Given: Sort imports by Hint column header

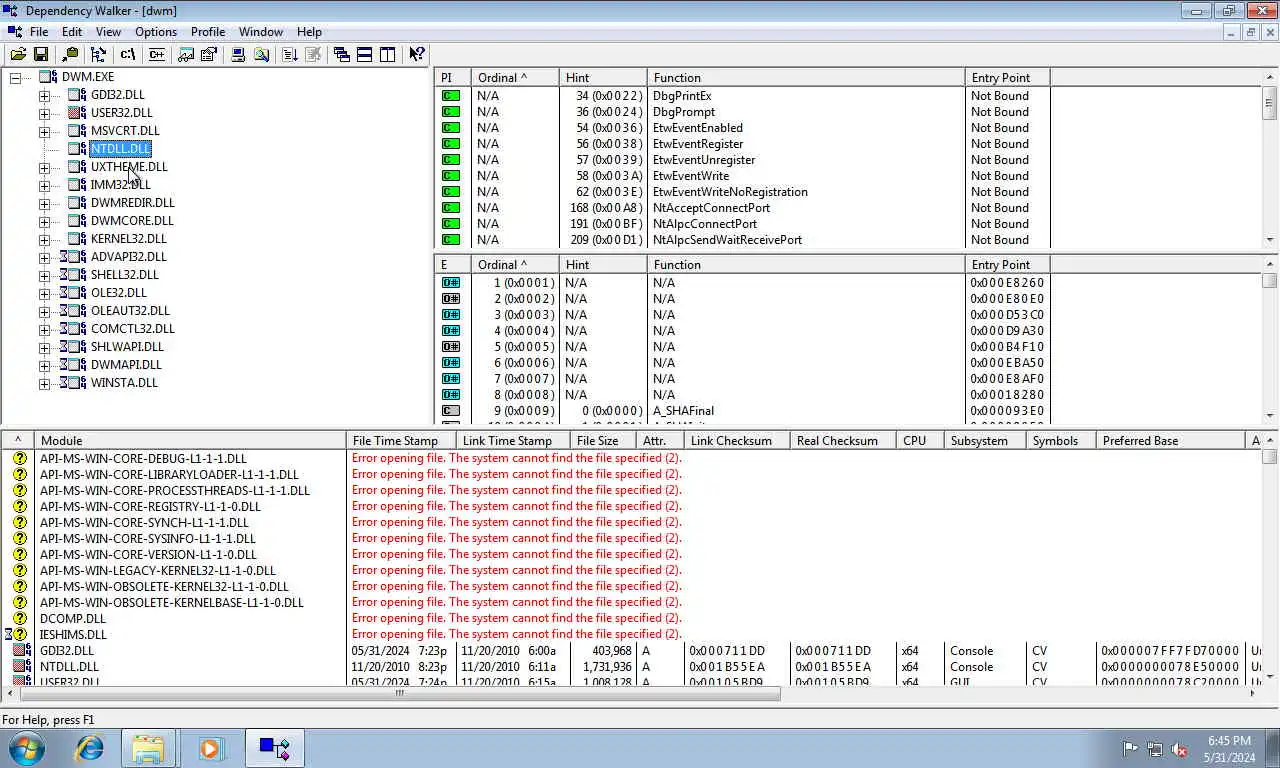Looking at the screenshot, I should [603, 77].
